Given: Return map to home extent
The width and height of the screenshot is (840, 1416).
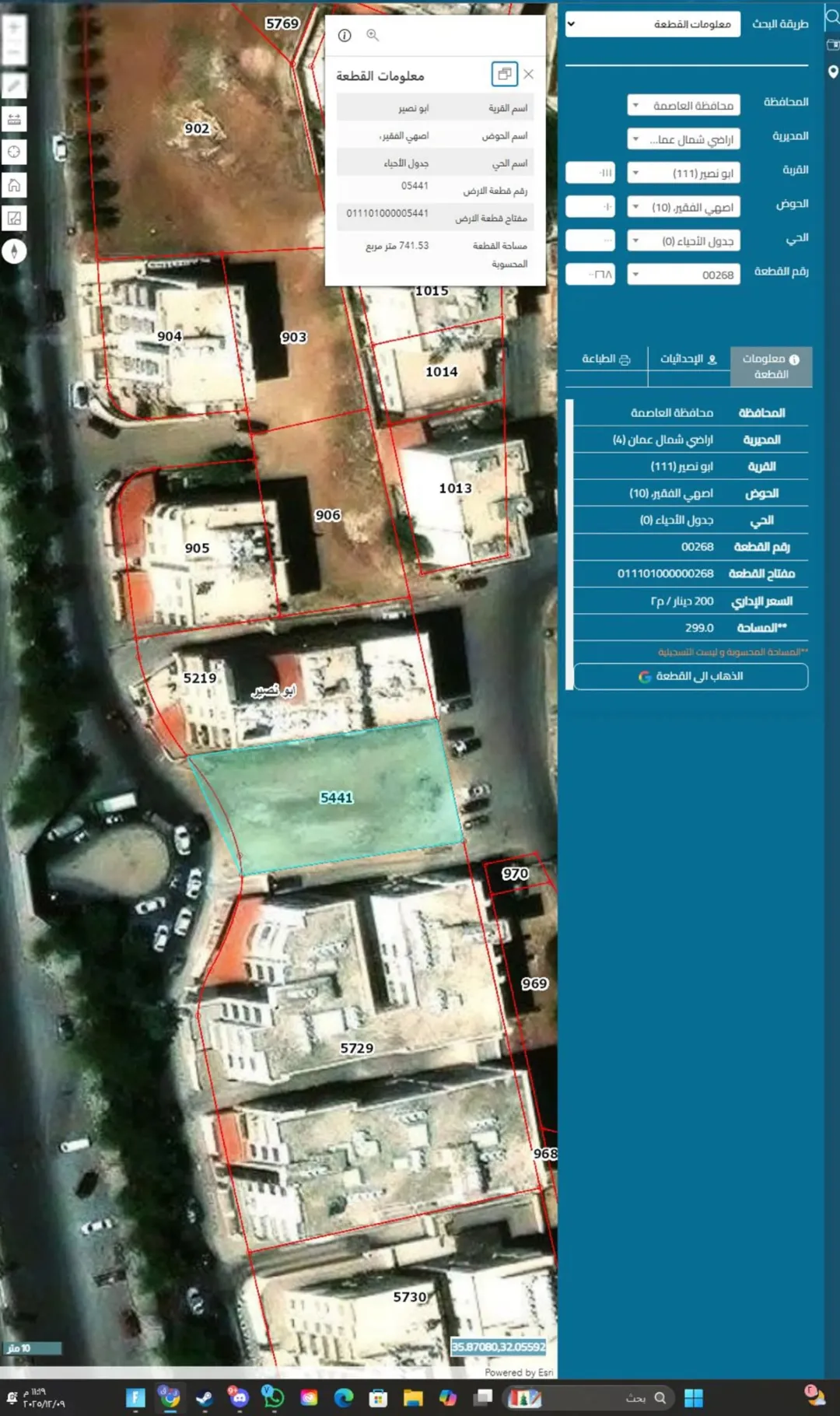Looking at the screenshot, I should pos(14,185).
